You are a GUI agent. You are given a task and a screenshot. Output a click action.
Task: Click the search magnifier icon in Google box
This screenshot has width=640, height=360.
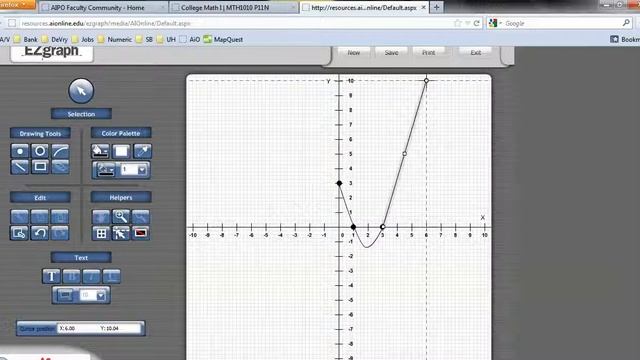(626, 23)
